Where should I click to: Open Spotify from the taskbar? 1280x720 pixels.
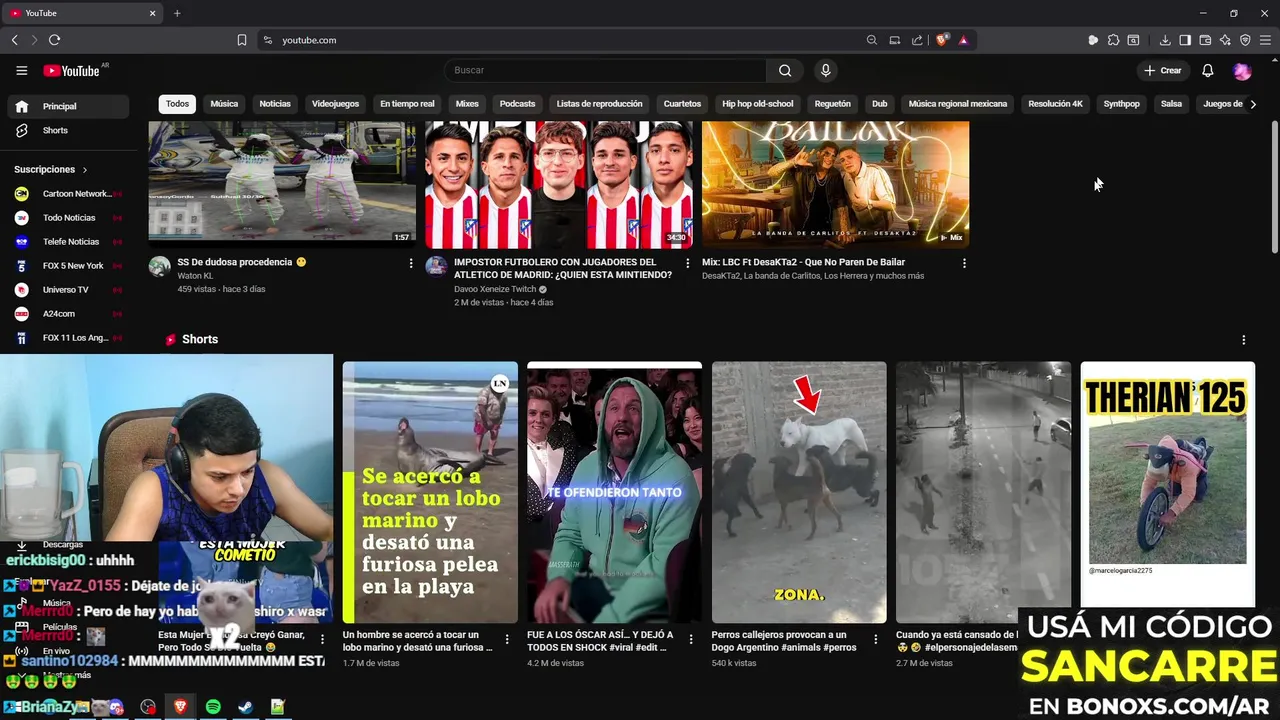click(213, 707)
